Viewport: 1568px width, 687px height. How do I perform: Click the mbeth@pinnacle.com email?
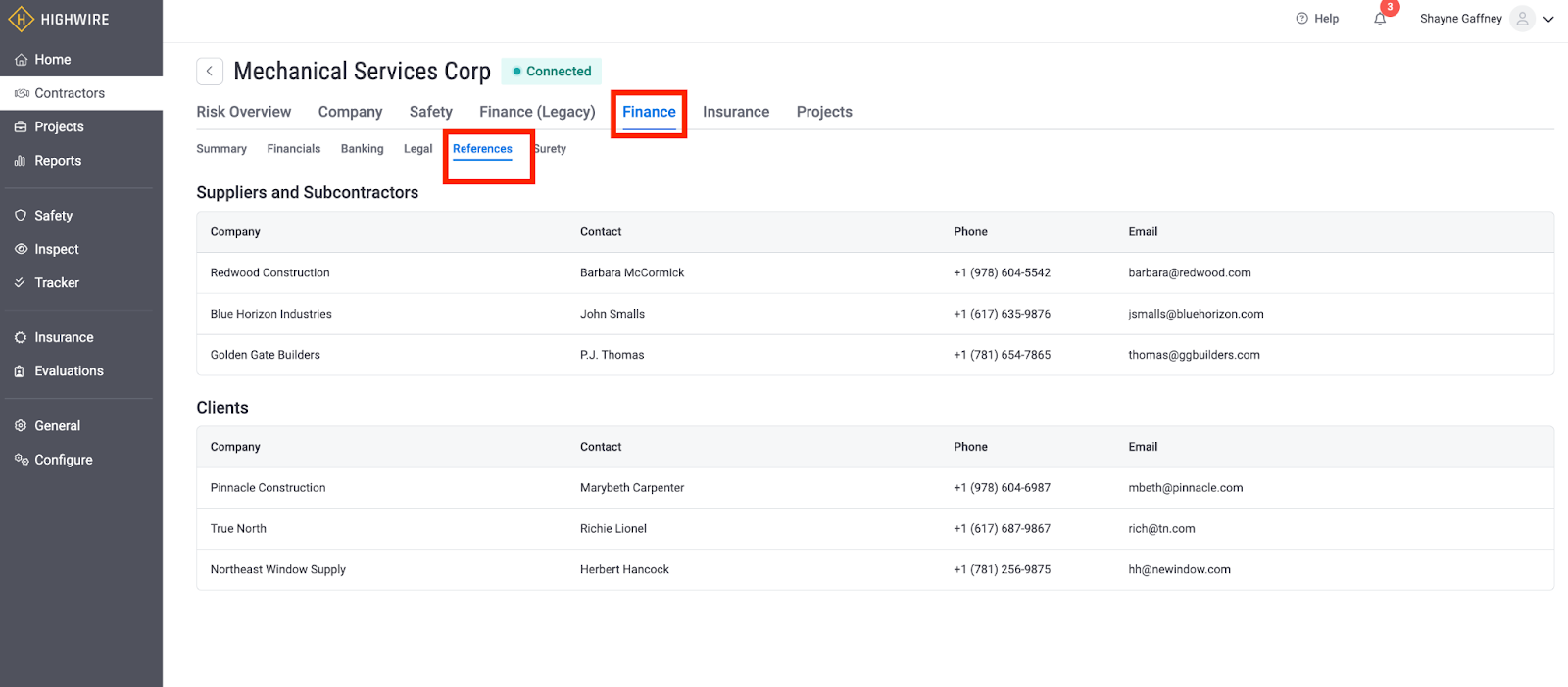pyautogui.click(x=1185, y=488)
